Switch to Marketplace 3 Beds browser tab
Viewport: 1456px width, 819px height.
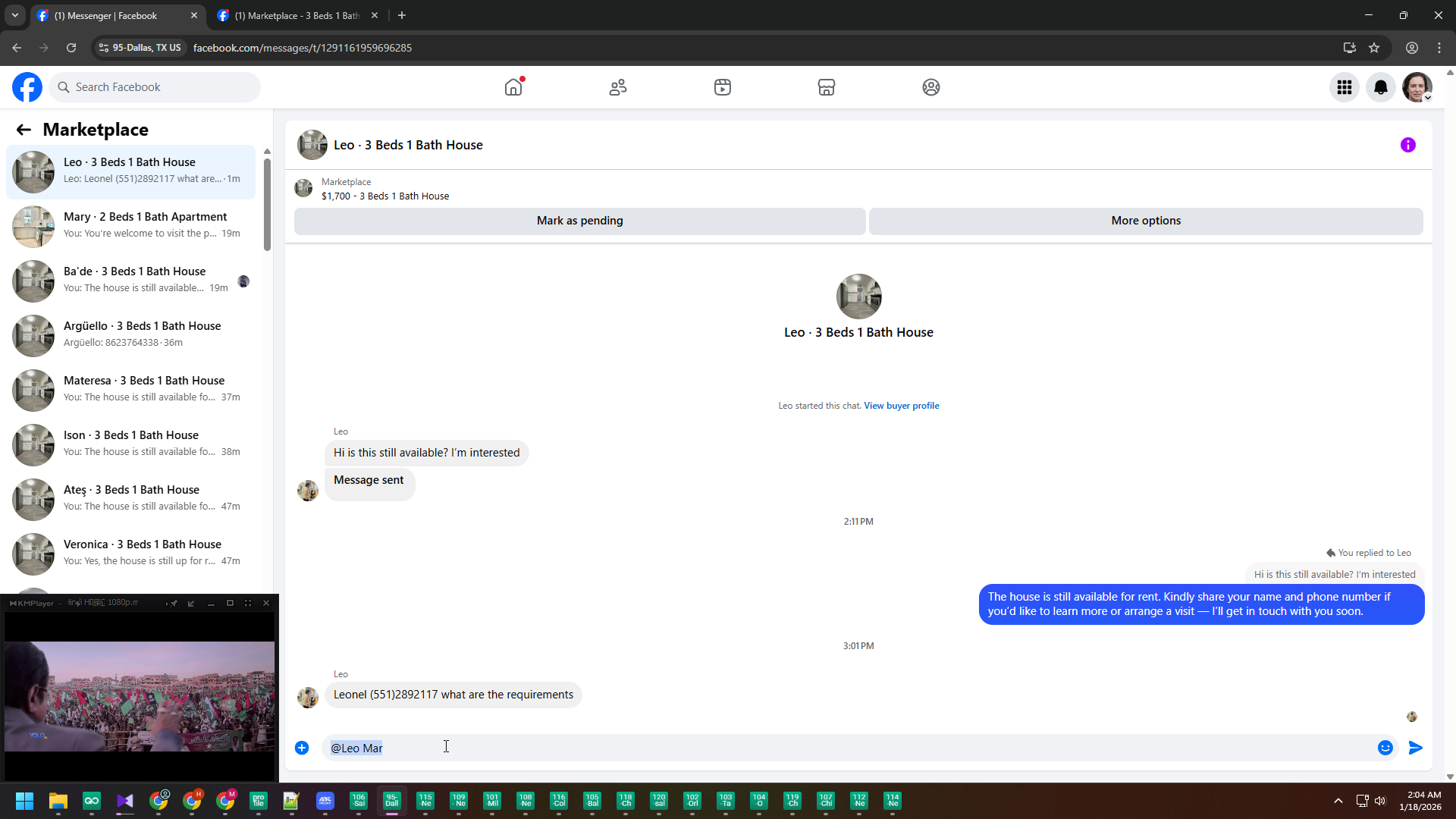[296, 15]
